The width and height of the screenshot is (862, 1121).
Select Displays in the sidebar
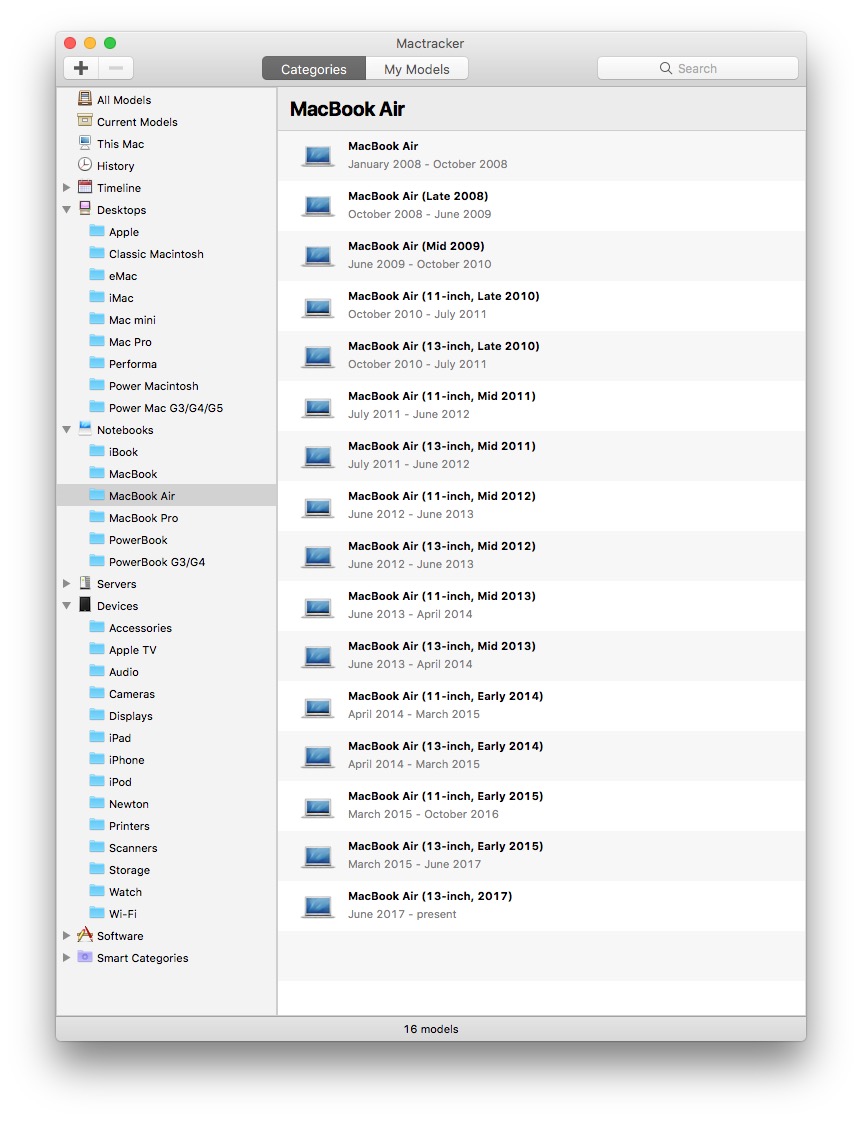click(x=167, y=716)
